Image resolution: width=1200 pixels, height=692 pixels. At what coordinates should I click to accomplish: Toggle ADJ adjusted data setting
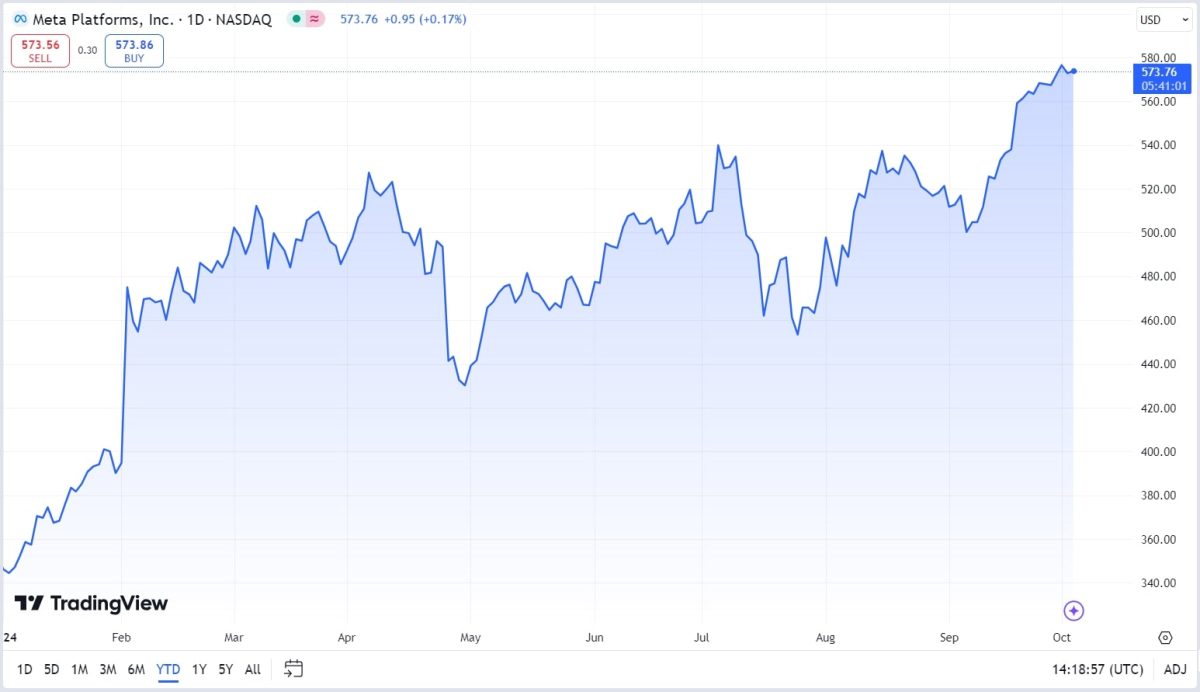click(x=1175, y=669)
